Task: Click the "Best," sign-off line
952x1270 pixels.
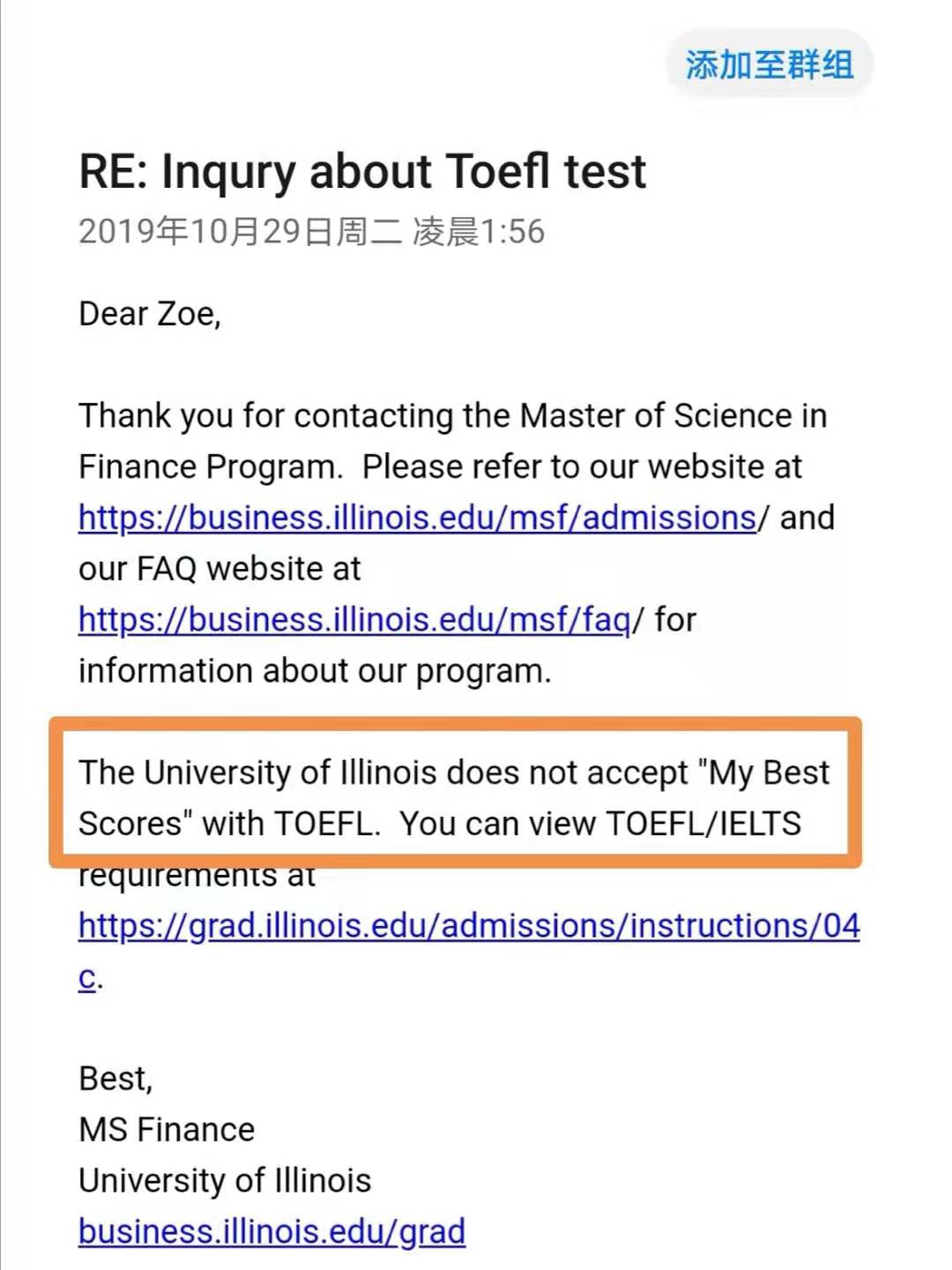Action: pyautogui.click(x=115, y=1079)
